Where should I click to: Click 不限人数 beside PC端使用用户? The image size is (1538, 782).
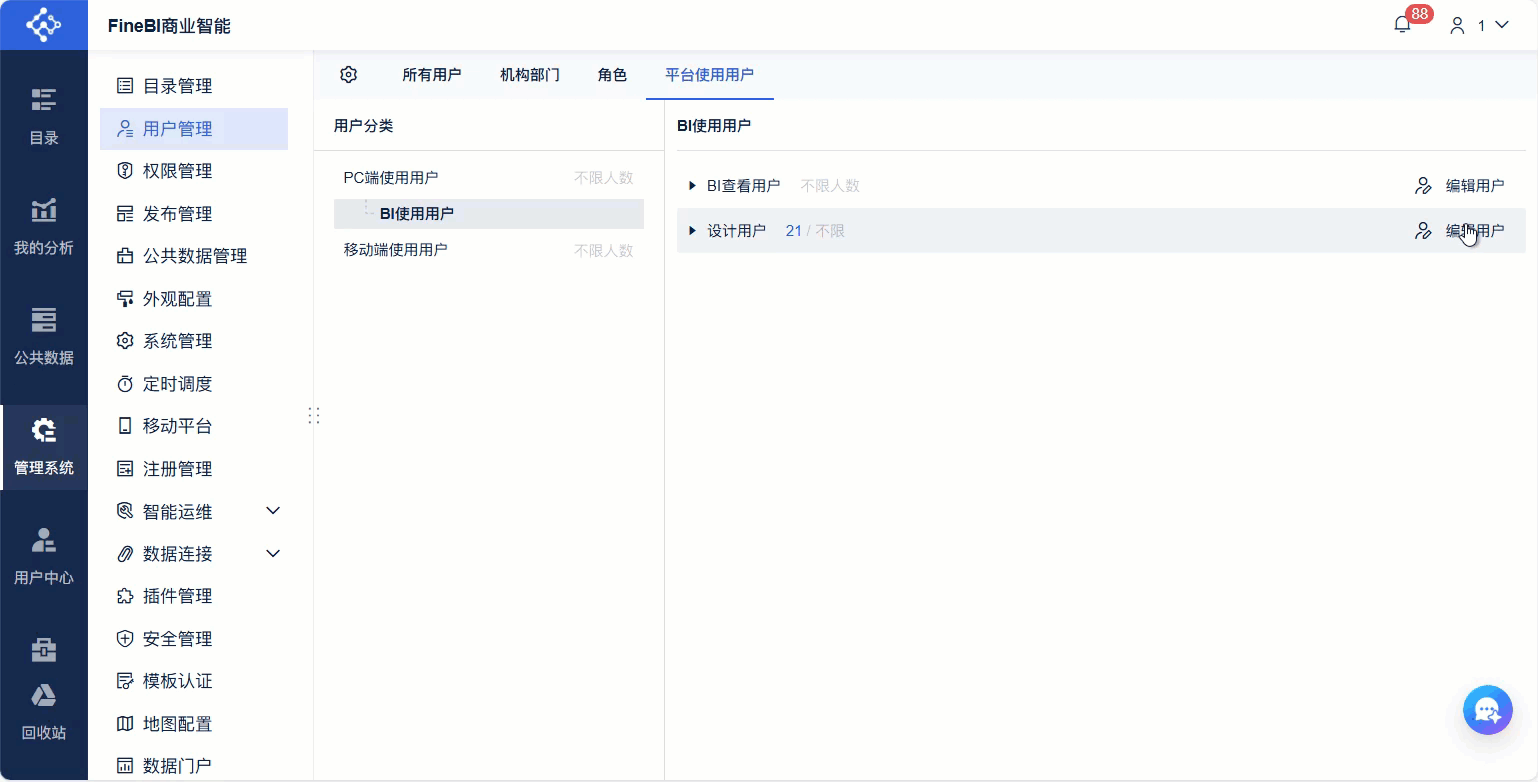point(604,178)
